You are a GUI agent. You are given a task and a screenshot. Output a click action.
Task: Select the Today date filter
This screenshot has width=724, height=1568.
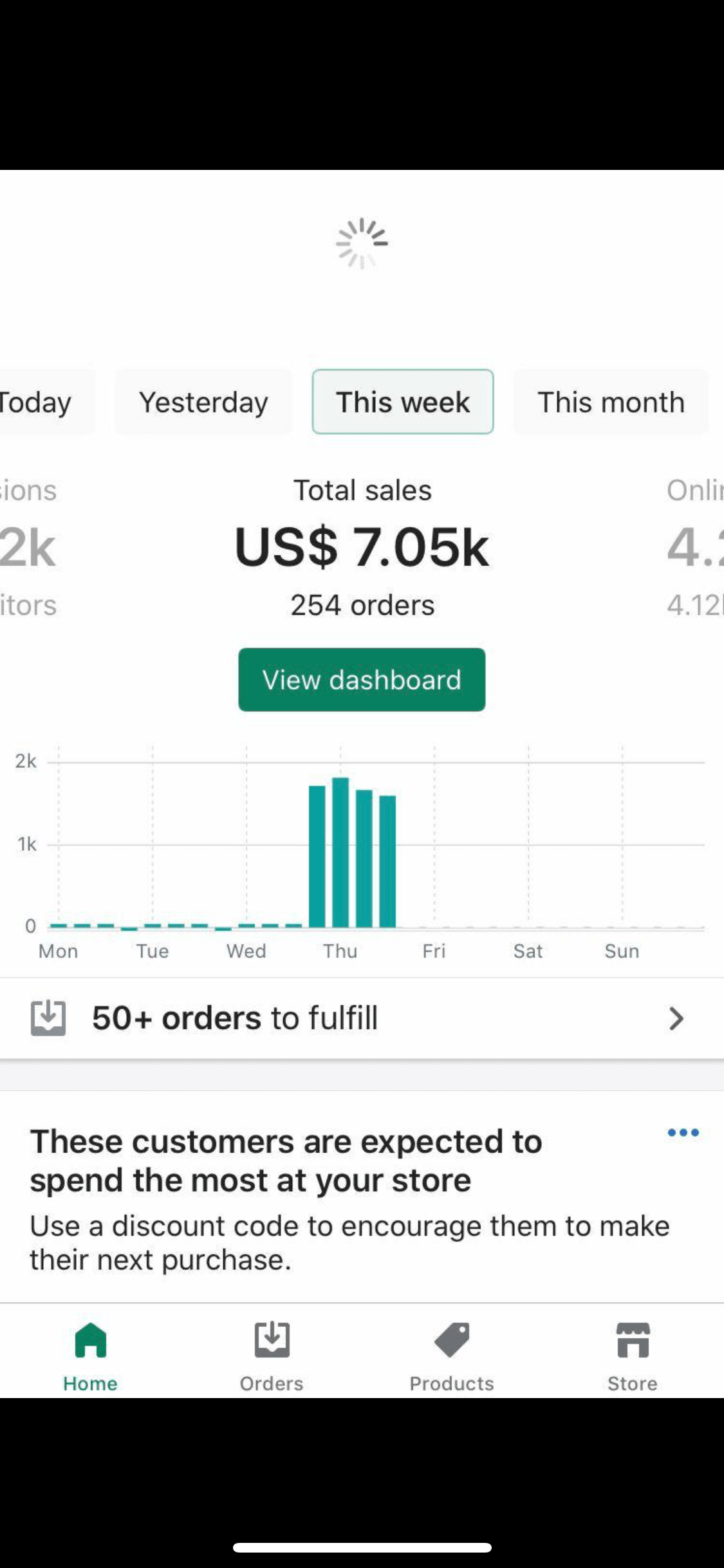(39, 402)
